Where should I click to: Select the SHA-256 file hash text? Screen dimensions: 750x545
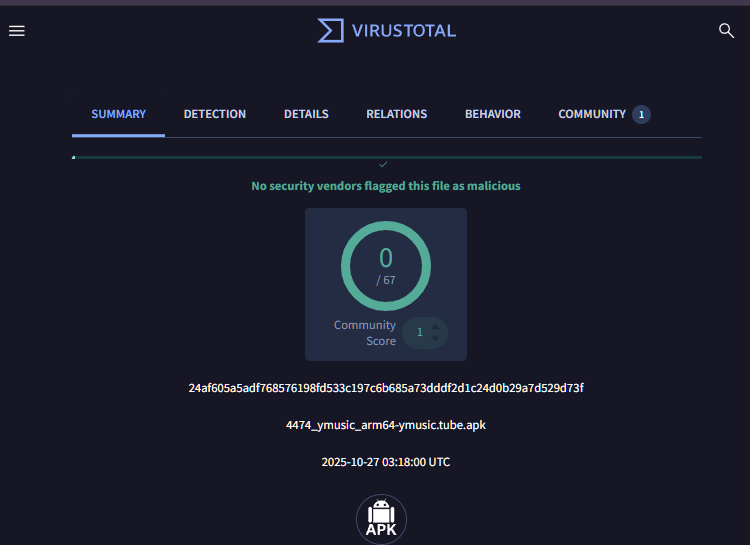click(386, 388)
